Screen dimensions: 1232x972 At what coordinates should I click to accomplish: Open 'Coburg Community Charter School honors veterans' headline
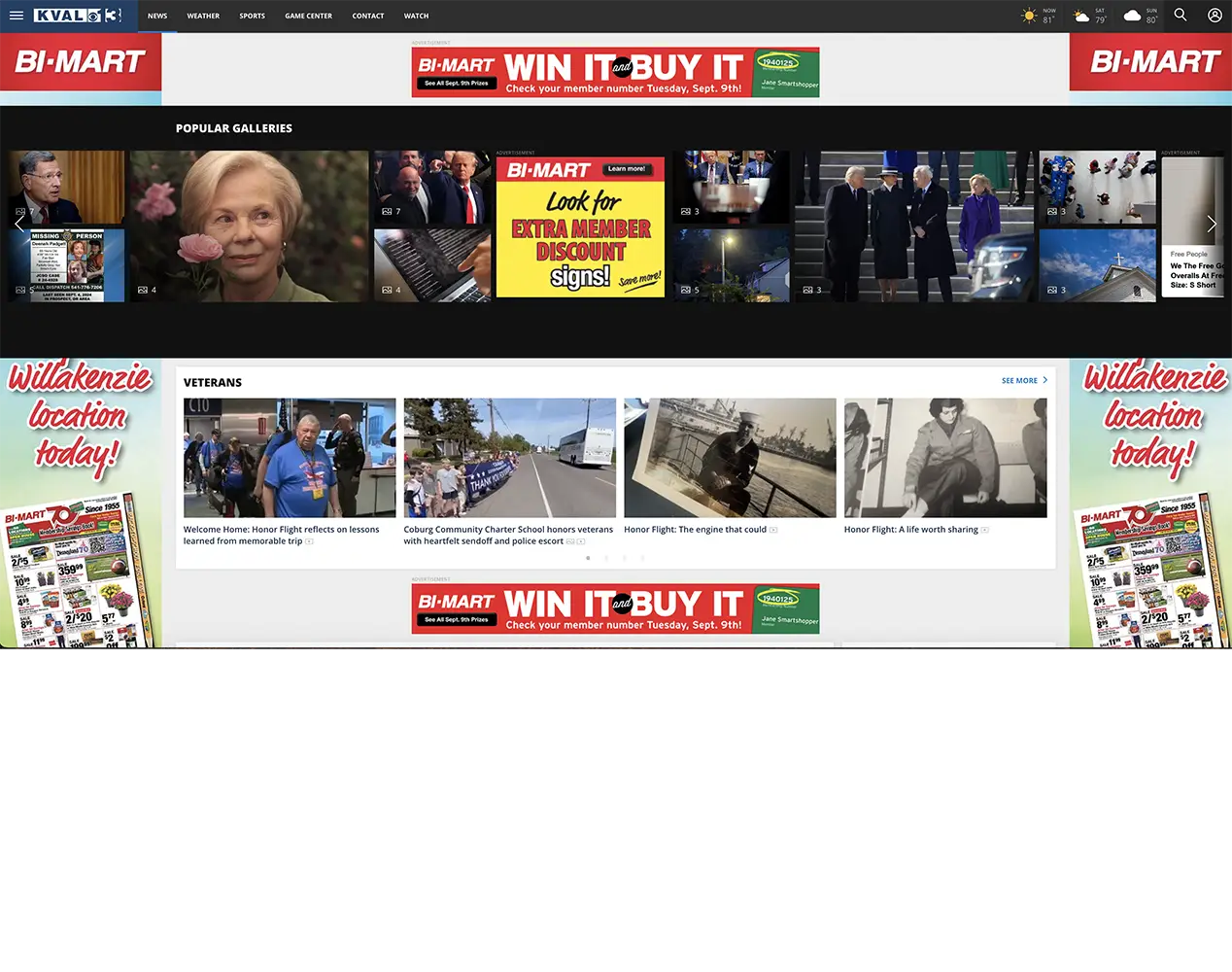508,536
